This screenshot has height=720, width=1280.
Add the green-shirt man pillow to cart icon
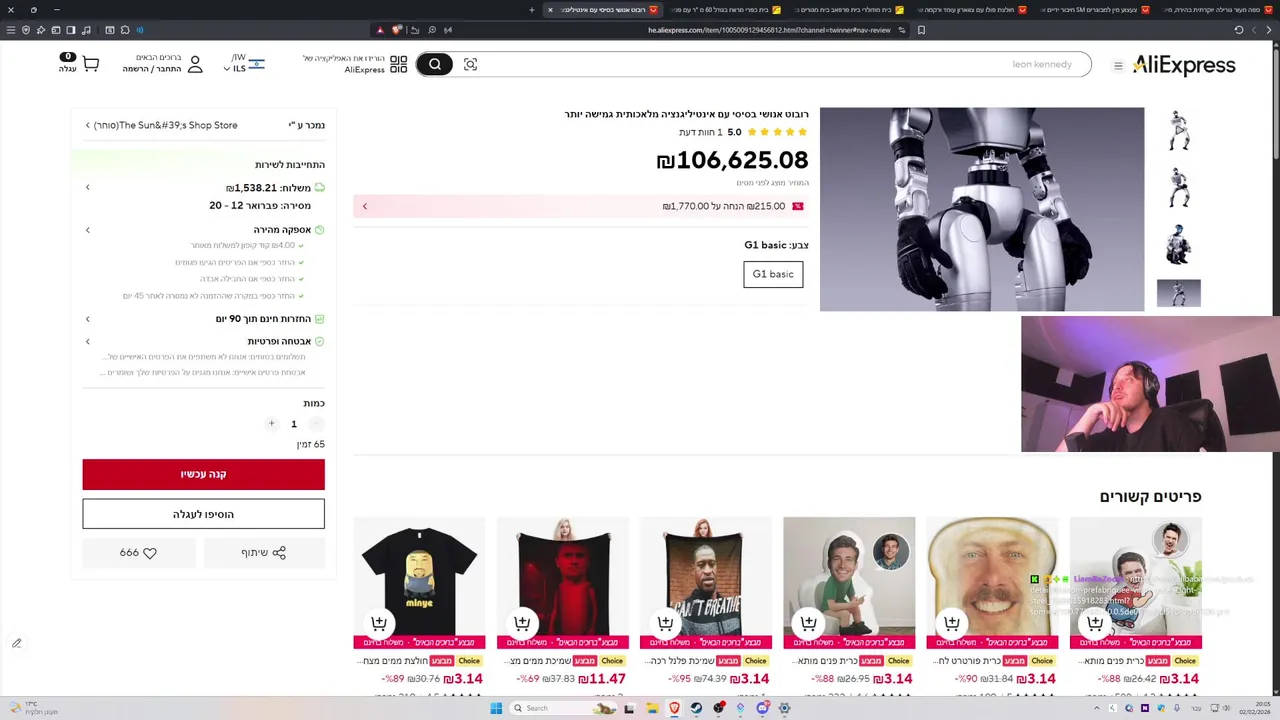808,623
